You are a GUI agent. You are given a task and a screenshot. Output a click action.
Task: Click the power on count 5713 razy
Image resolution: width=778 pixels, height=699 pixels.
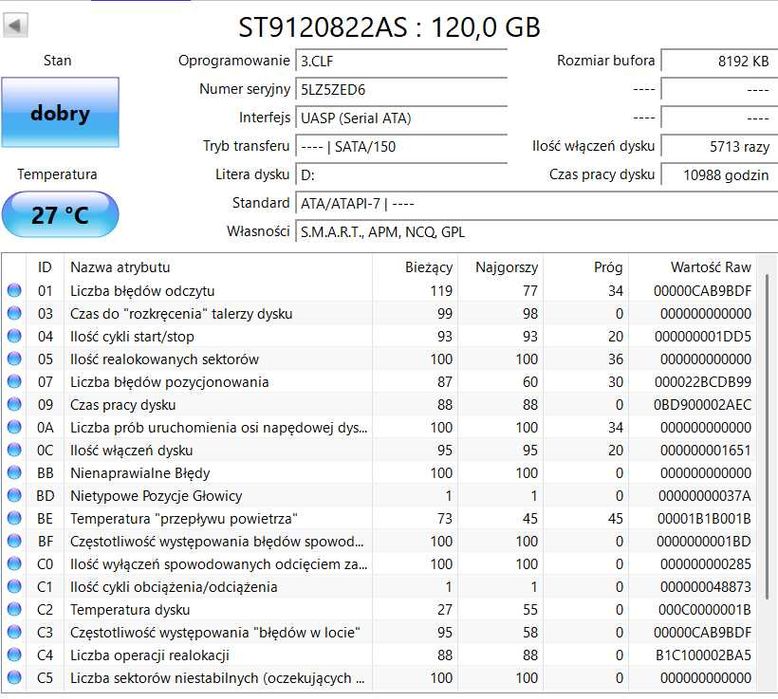pos(719,147)
